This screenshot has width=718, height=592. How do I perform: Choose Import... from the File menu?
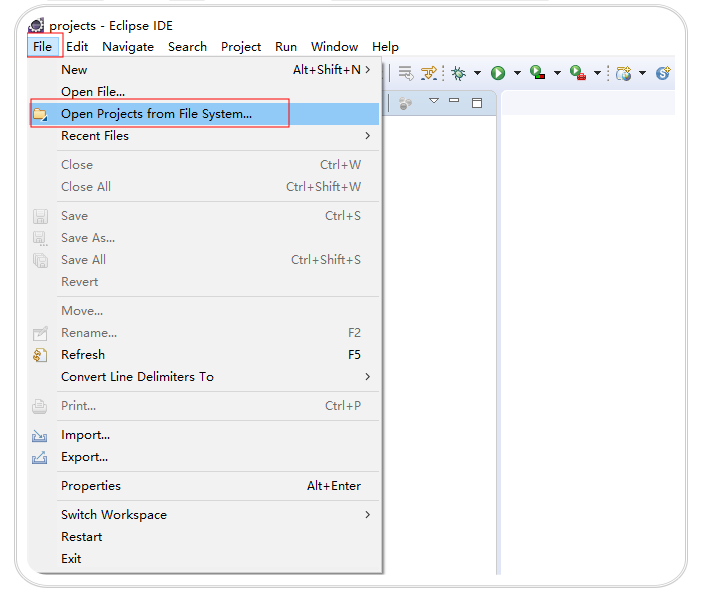click(x=204, y=435)
